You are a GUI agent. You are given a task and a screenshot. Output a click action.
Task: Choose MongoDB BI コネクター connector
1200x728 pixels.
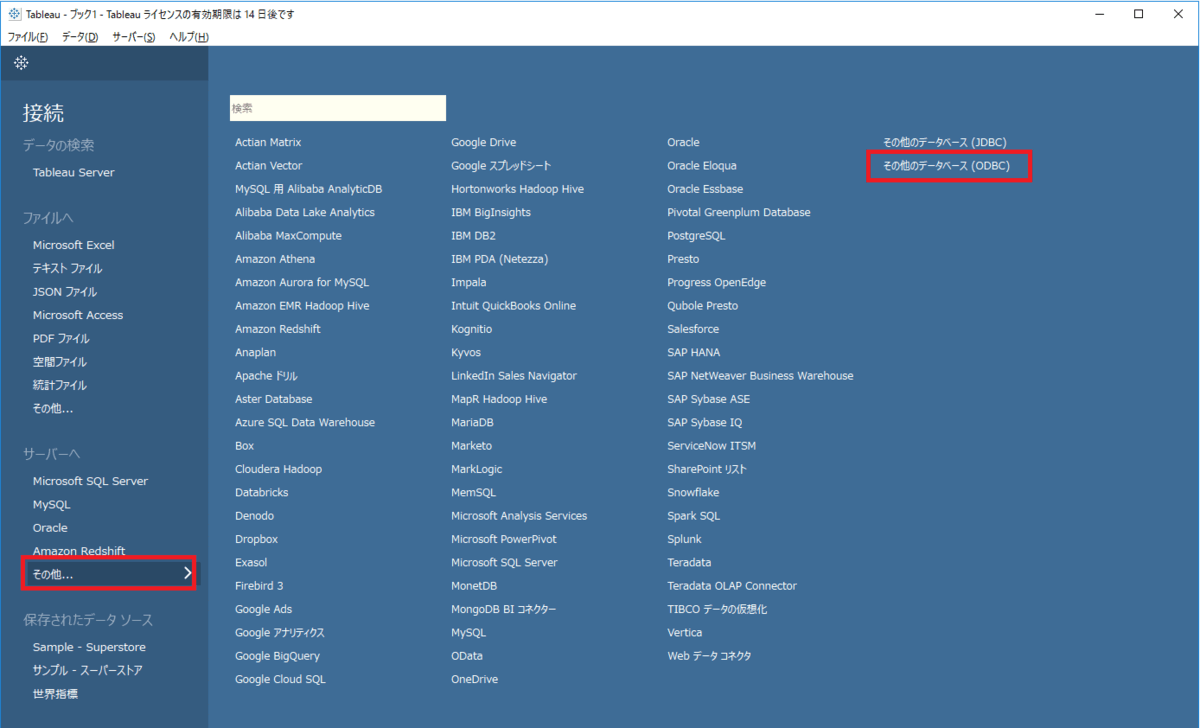504,609
